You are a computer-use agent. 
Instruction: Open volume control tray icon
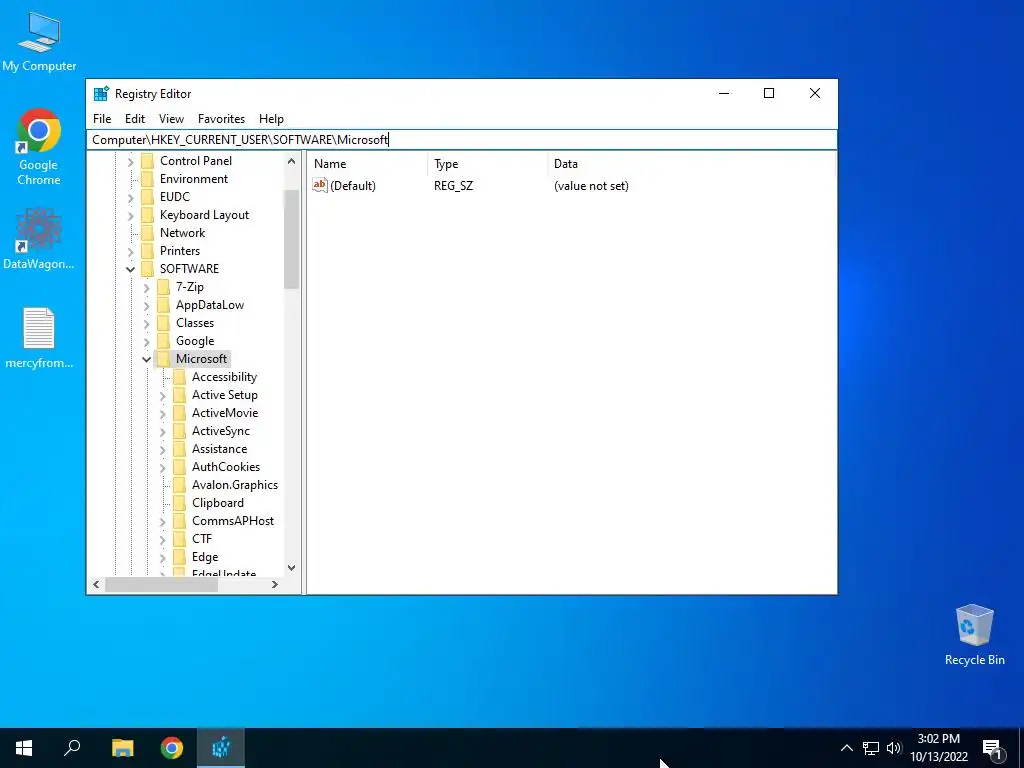[x=894, y=748]
